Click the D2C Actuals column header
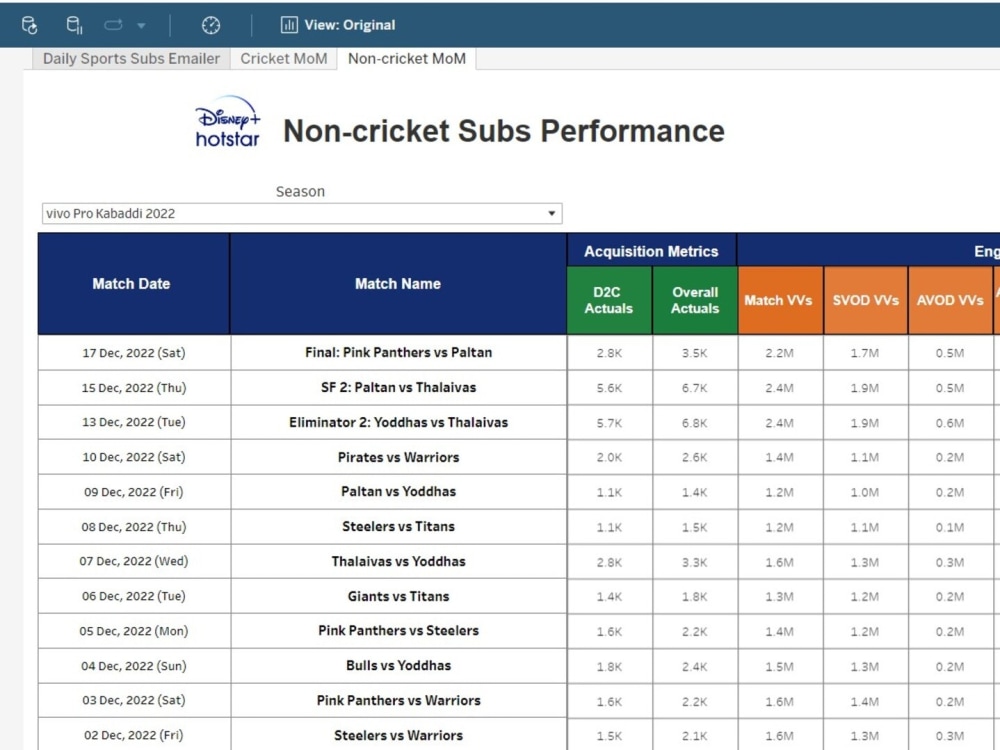The image size is (1000, 750). pos(608,300)
